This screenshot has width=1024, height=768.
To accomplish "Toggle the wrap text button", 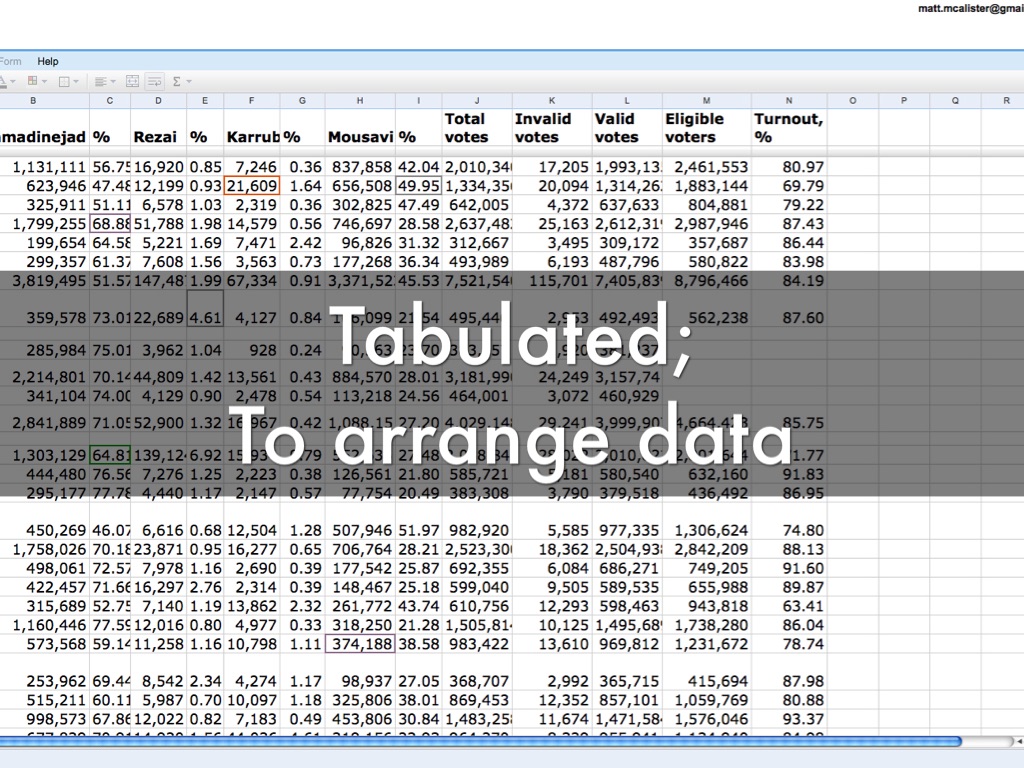I will tap(155, 81).
